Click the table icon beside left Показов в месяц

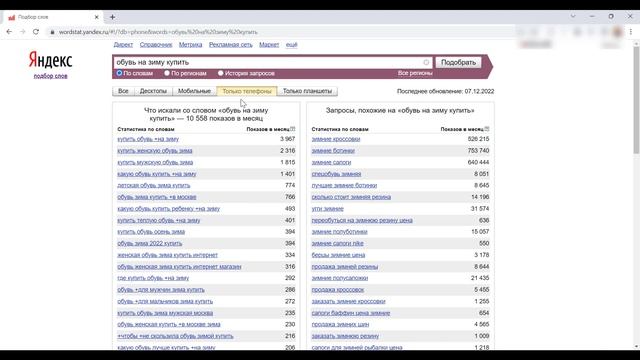293,129
